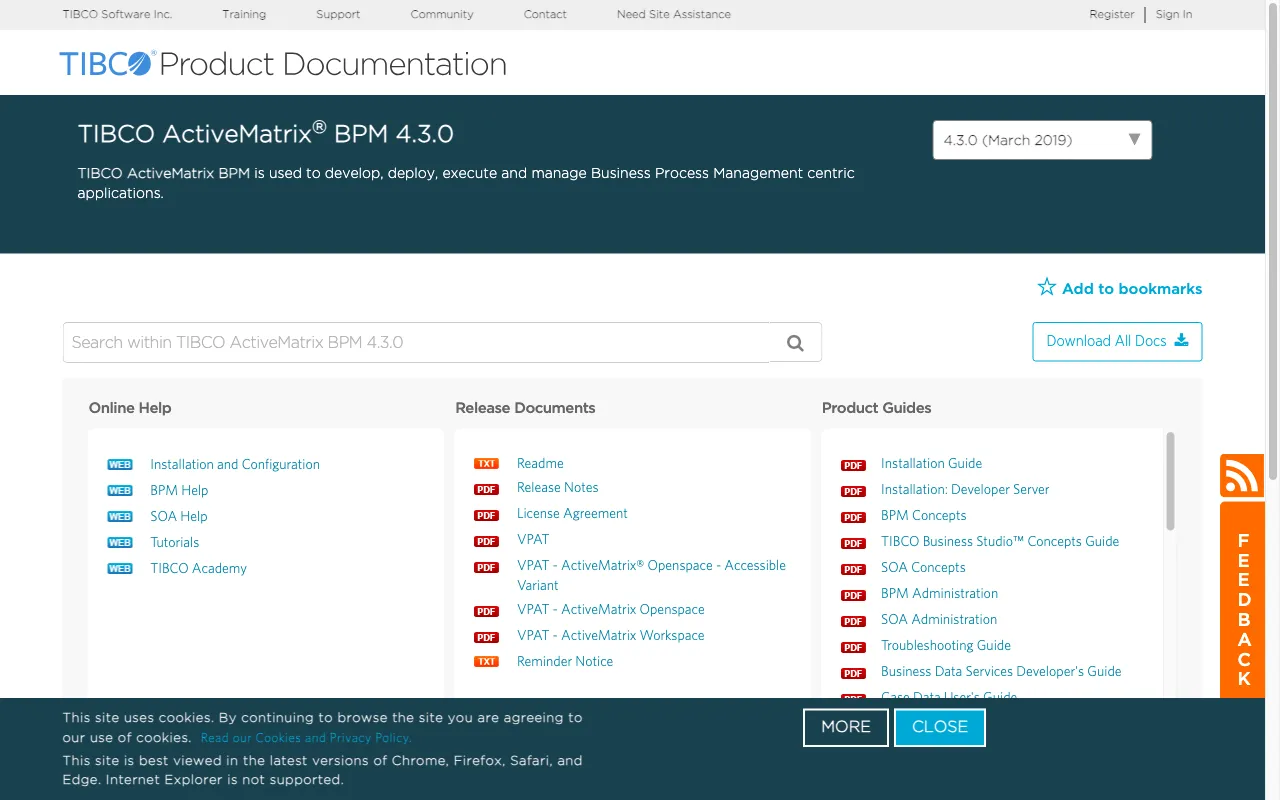Open the 4.3.0 (March 2019) version dropdown
This screenshot has width=1280, height=800.
click(1042, 140)
